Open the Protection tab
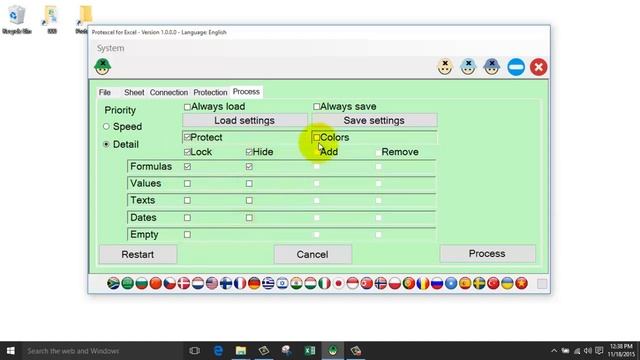Image resolution: width=640 pixels, height=360 pixels. (x=210, y=92)
